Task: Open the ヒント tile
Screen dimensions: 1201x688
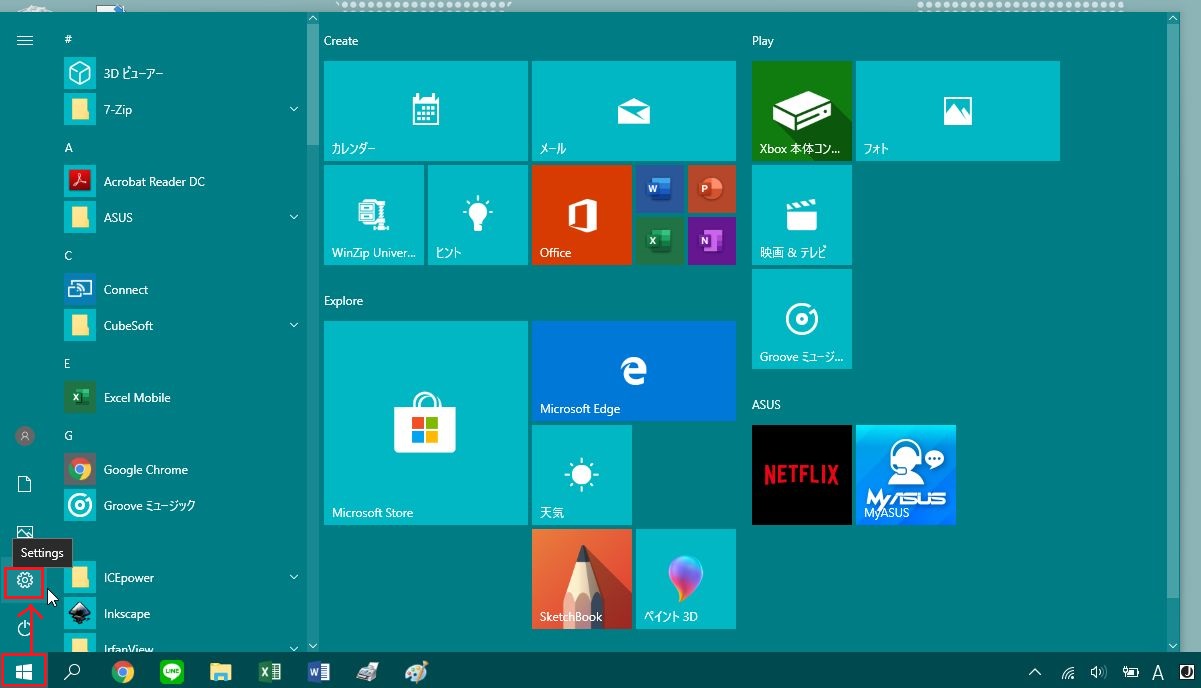Action: tap(478, 215)
